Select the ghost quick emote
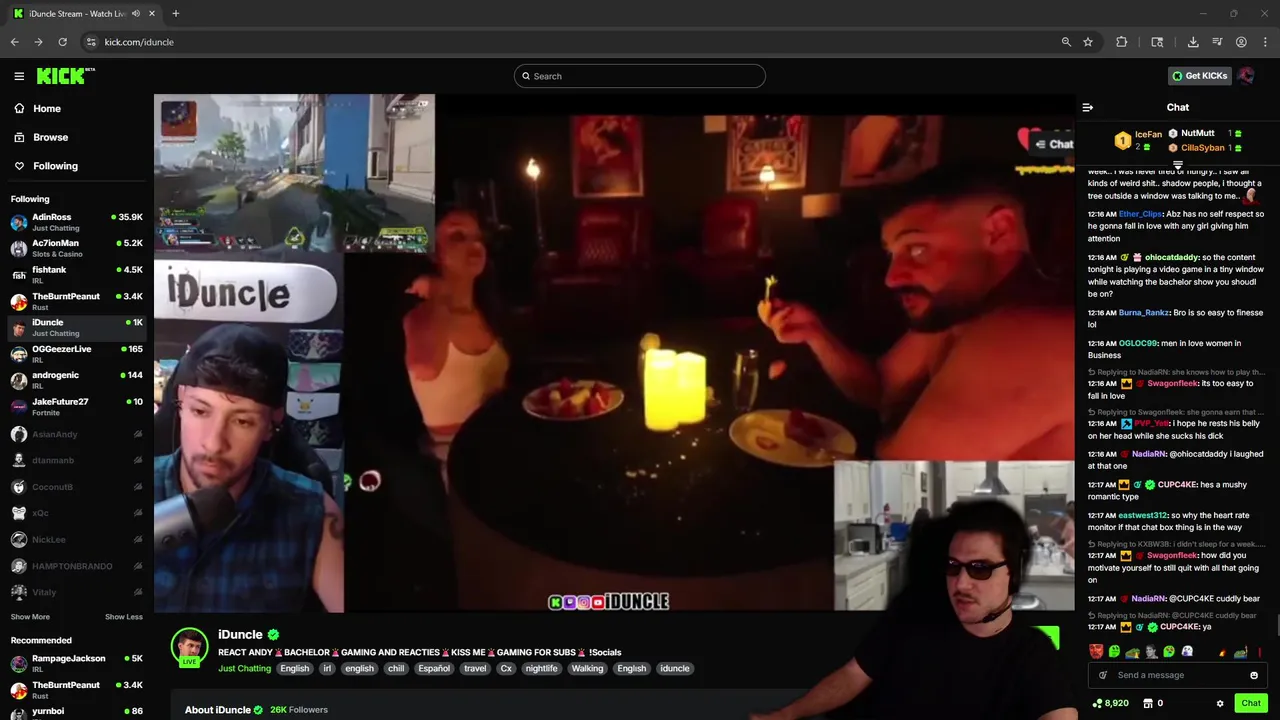Viewport: 1280px width, 720px height. point(1187,652)
